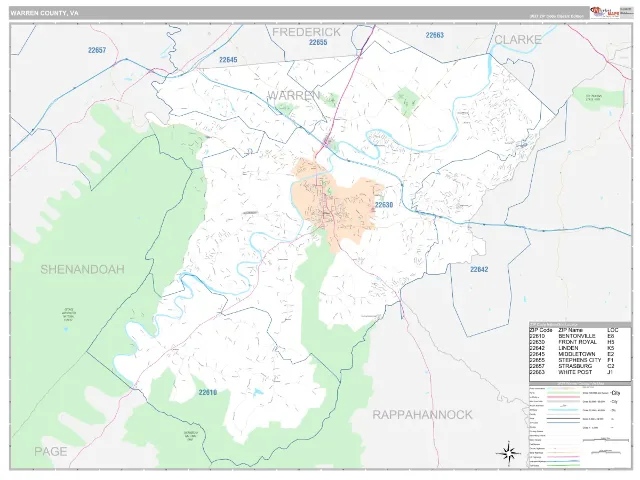Viewport: 640px width, 480px height.
Task: Click ZIP code label 22657 on the map
Action: (x=97, y=50)
